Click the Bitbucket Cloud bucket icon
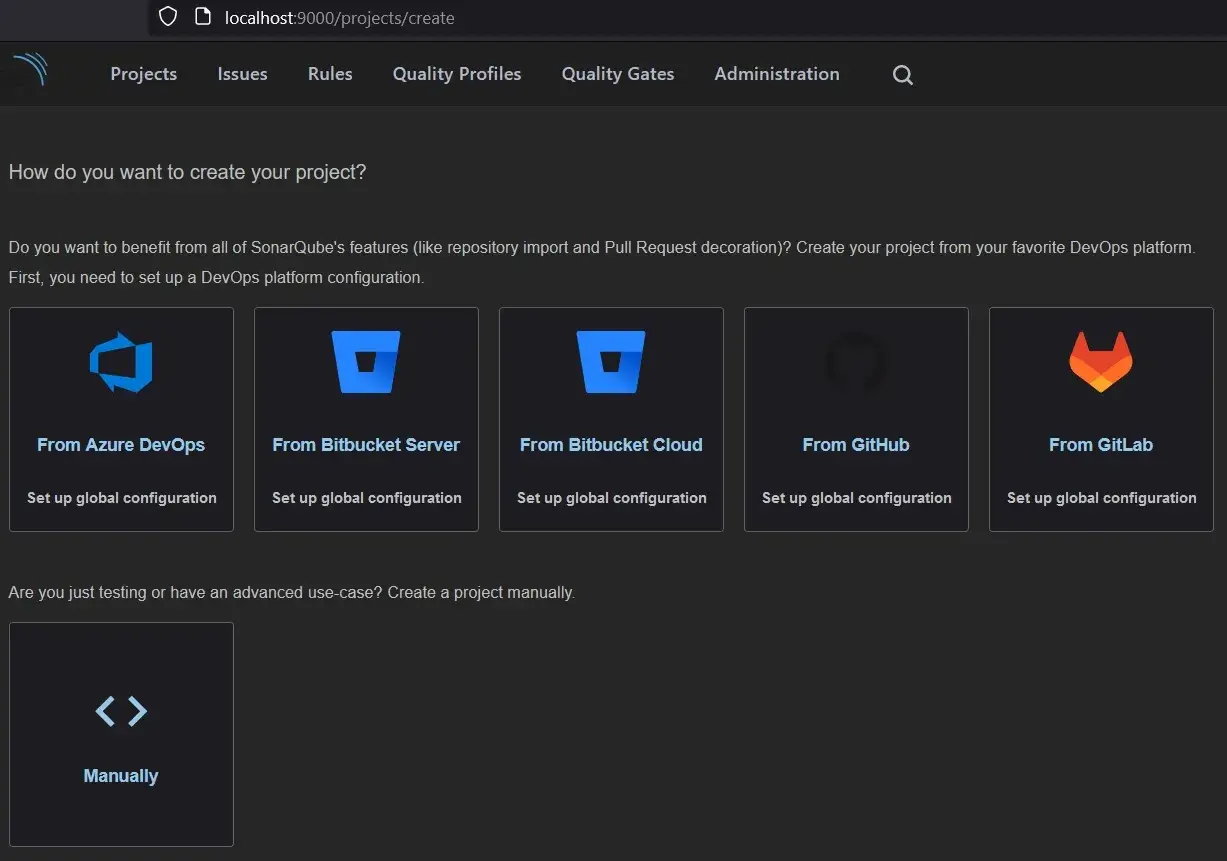The height and width of the screenshot is (861, 1227). click(611, 362)
